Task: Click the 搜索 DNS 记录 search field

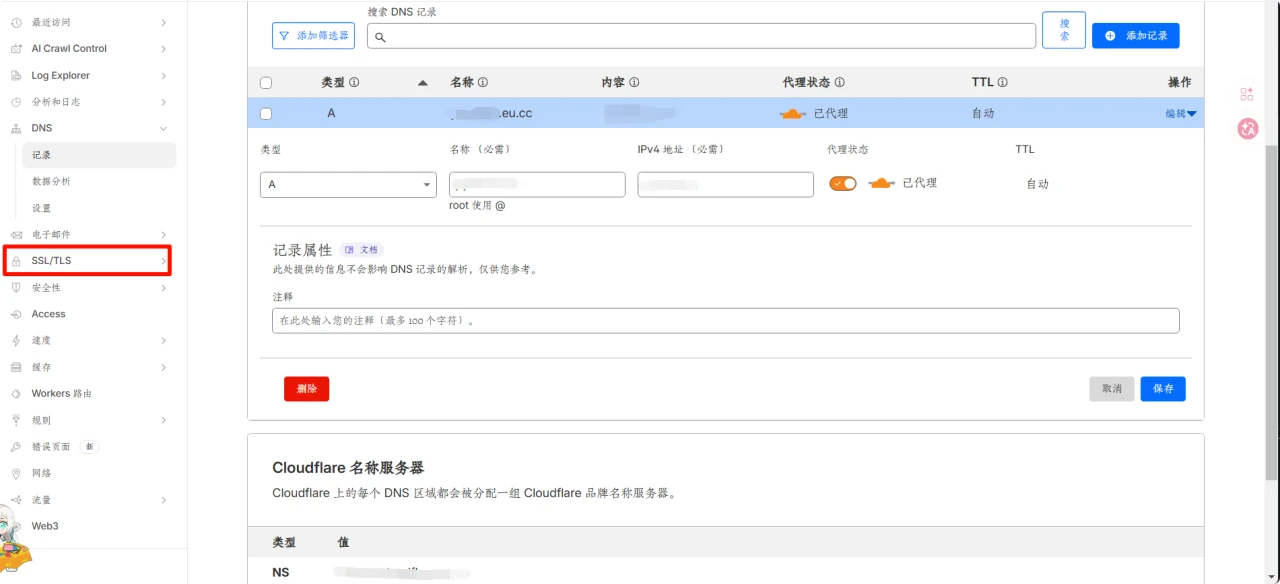Action: point(701,36)
